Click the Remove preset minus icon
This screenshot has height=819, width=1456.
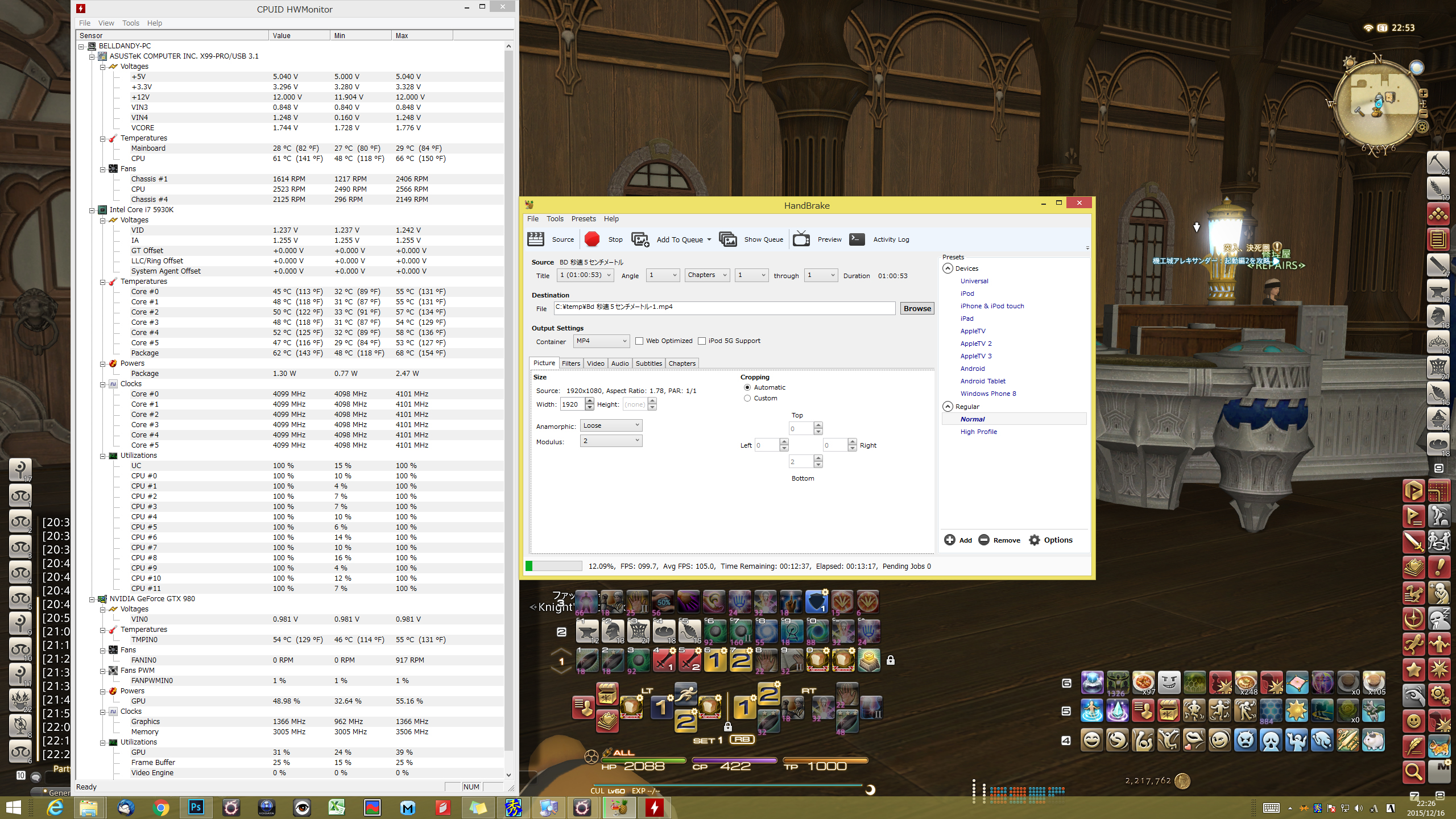pyautogui.click(x=984, y=540)
